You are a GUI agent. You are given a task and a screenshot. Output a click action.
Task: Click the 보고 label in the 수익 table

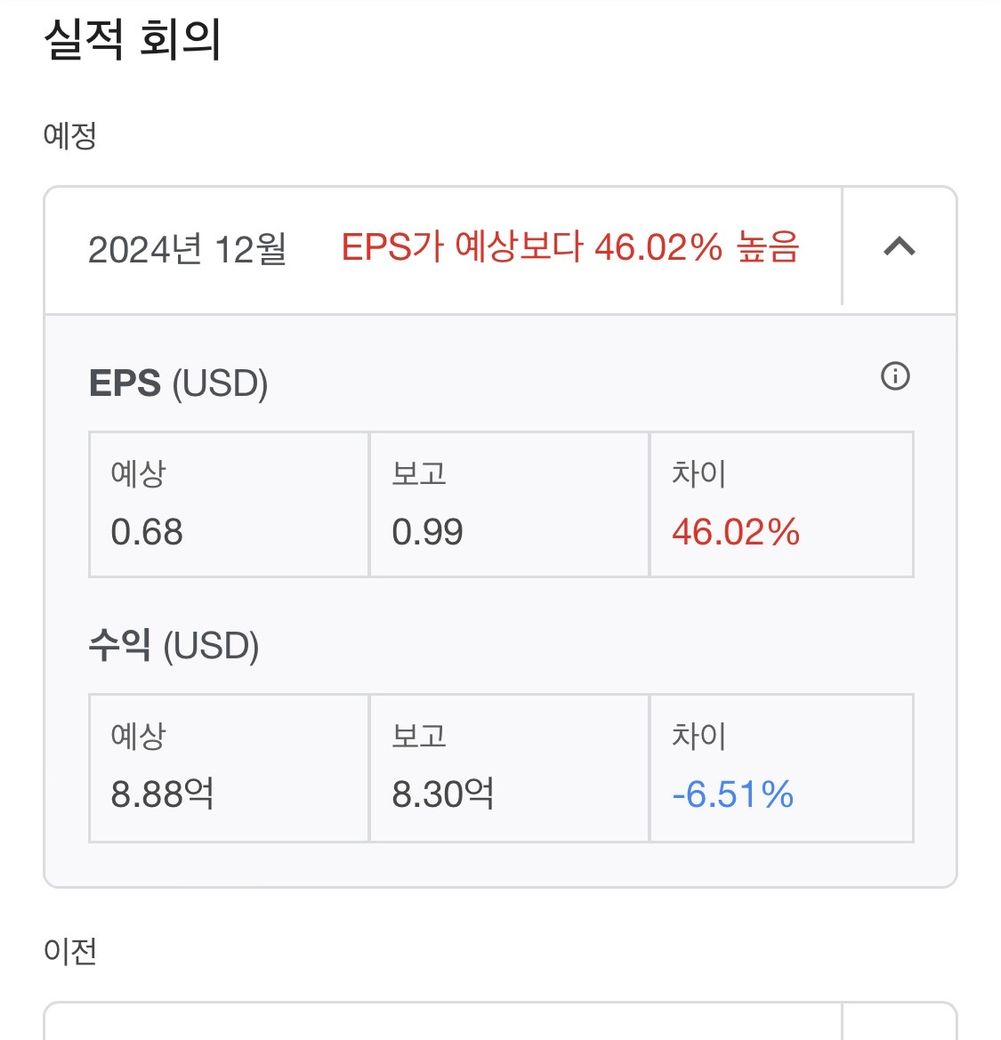tap(419, 736)
